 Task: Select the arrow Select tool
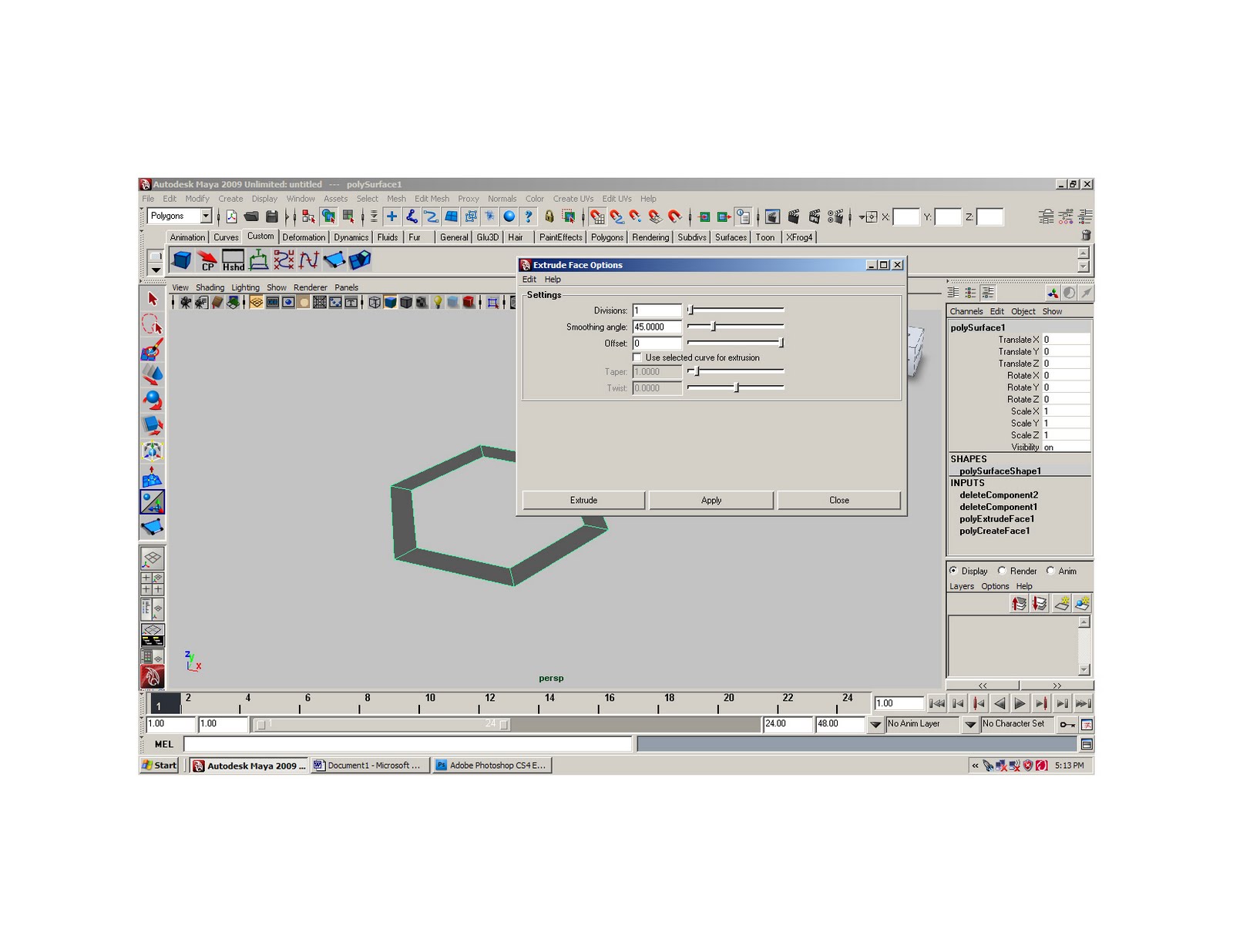pos(152,299)
